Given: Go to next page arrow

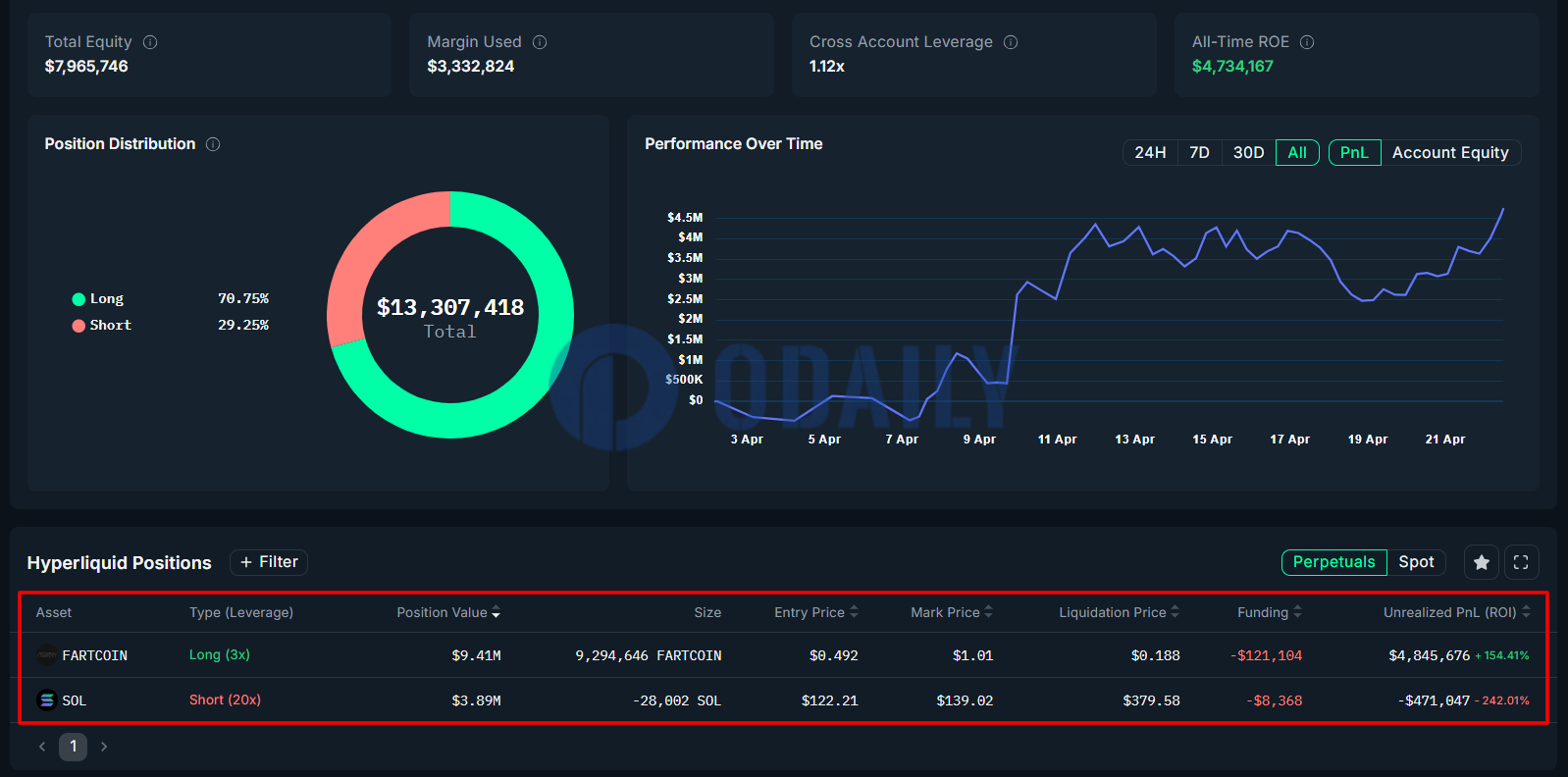Looking at the screenshot, I should (x=104, y=747).
